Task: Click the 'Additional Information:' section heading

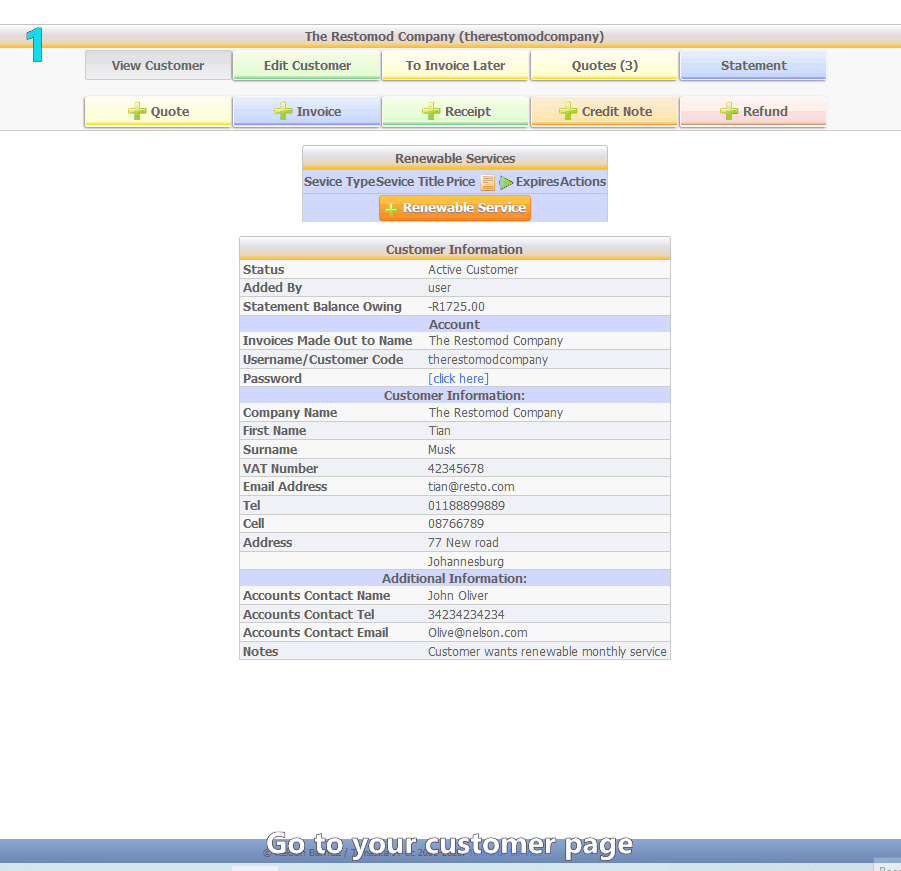Action: [x=454, y=579]
